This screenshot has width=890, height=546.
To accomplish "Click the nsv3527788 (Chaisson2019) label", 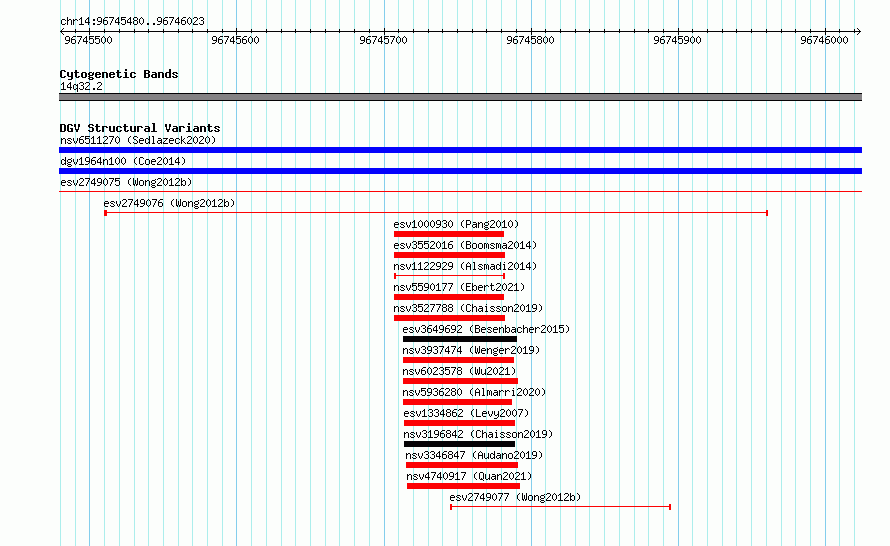I will tap(468, 308).
